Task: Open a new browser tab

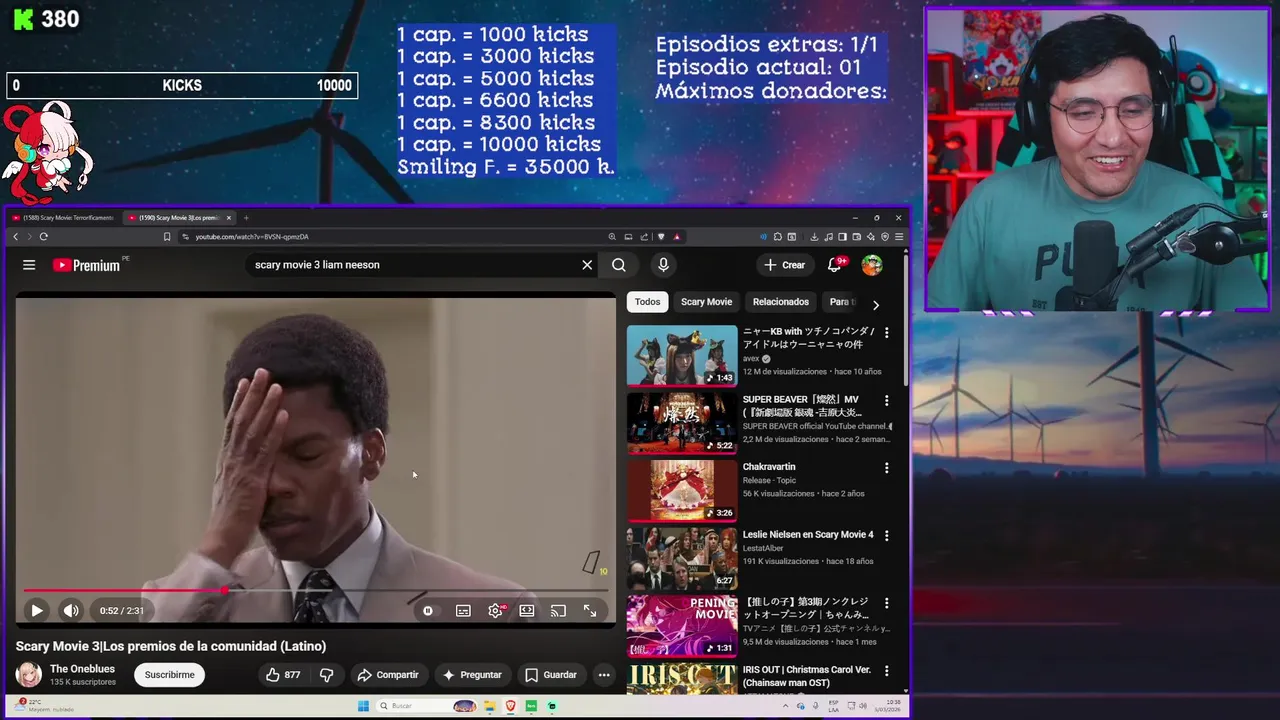Action: coord(246,218)
